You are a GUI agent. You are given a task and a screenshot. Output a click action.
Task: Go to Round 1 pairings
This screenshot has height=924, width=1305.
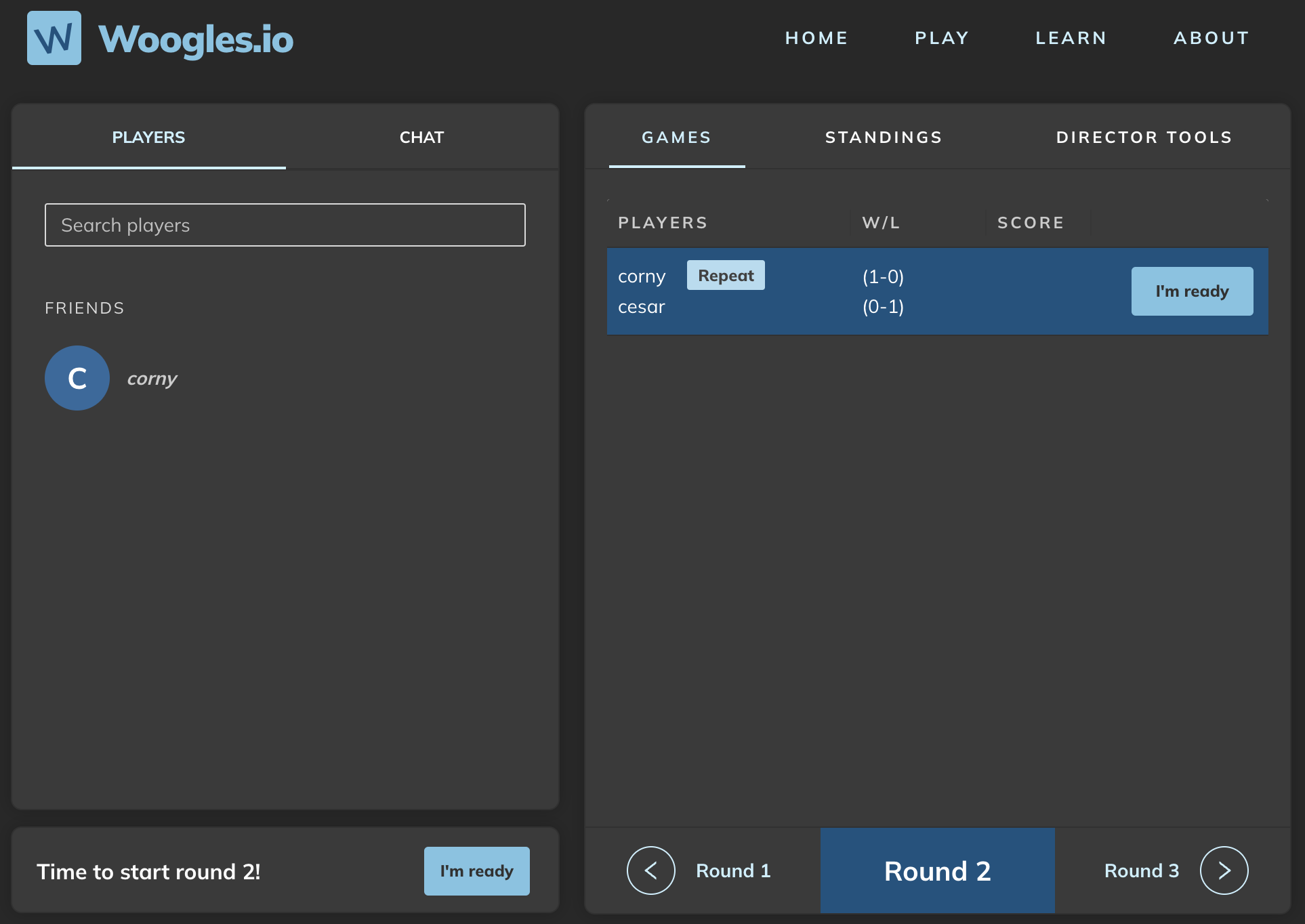[x=733, y=870]
